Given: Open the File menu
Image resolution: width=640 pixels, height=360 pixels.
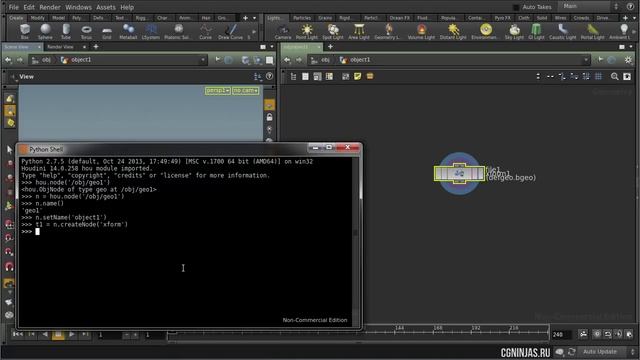Looking at the screenshot, I should [x=13, y=7].
